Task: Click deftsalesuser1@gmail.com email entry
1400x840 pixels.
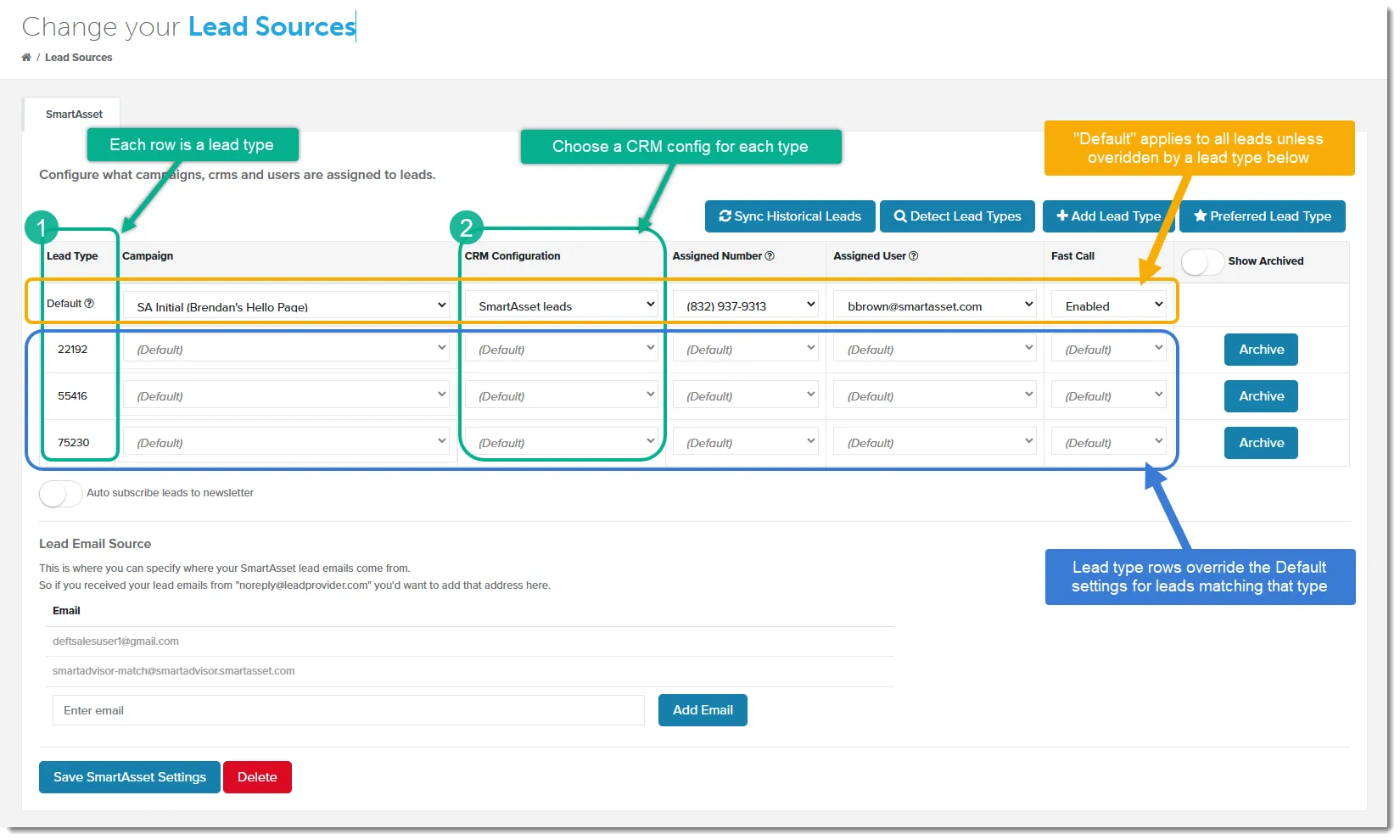Action: pyautogui.click(x=115, y=641)
